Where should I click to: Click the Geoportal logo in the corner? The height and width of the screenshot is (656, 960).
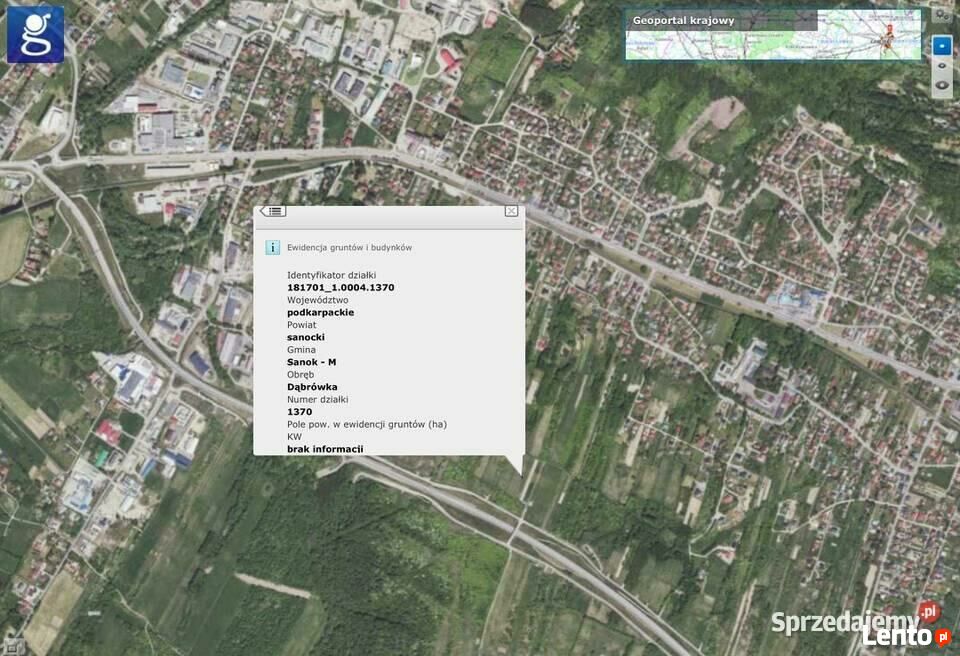[35, 34]
